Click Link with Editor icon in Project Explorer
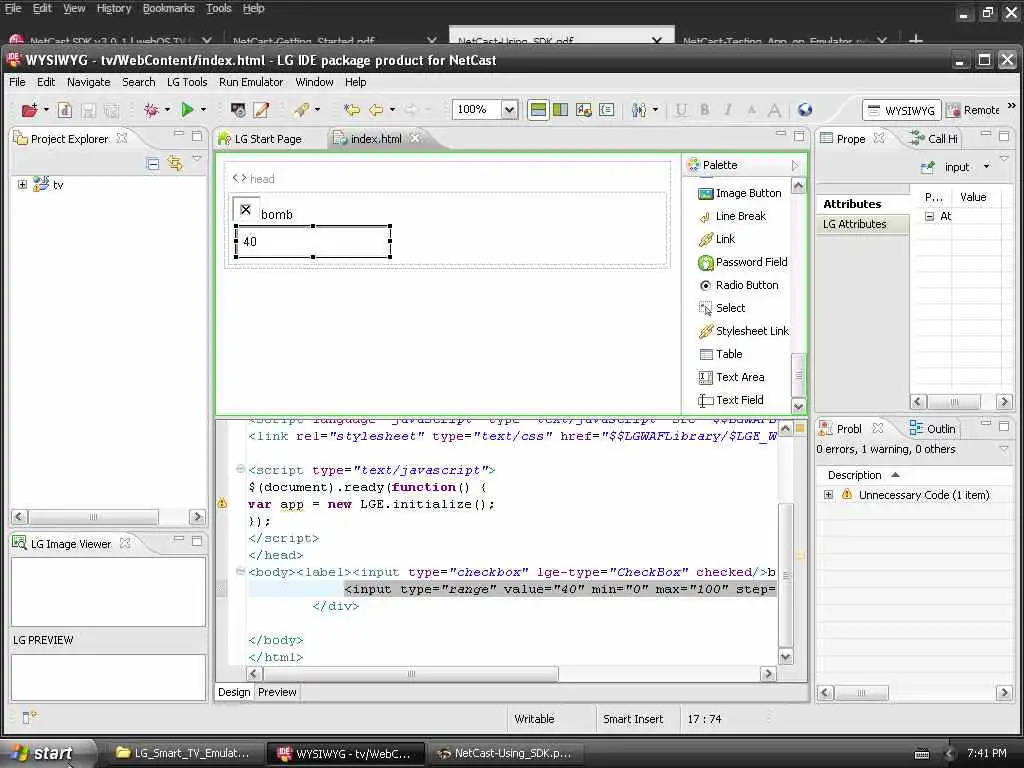This screenshot has width=1024, height=768. tap(175, 163)
